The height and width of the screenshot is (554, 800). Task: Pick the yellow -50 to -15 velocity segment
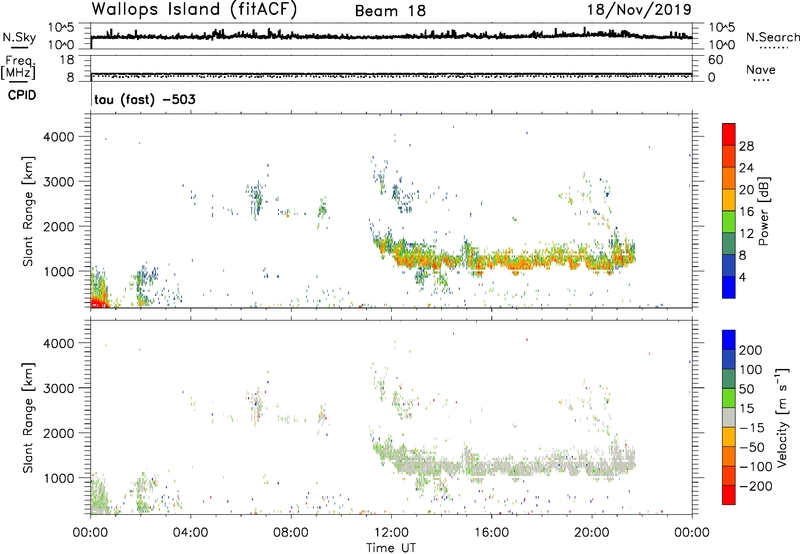[x=729, y=437]
